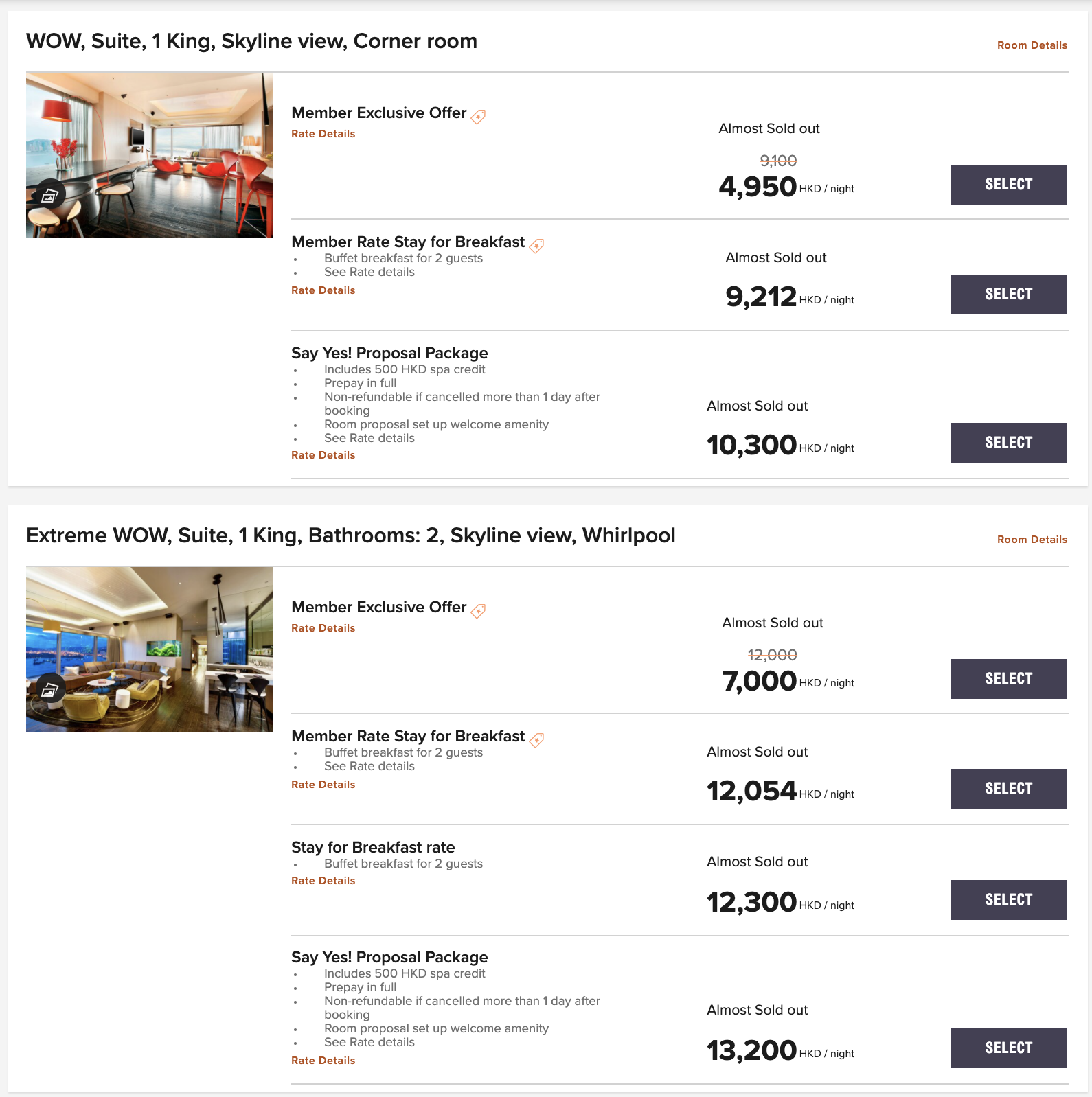1092x1097 pixels.
Task: Click member tag icon beside WOW Suite Breakfast rate
Action: [536, 245]
